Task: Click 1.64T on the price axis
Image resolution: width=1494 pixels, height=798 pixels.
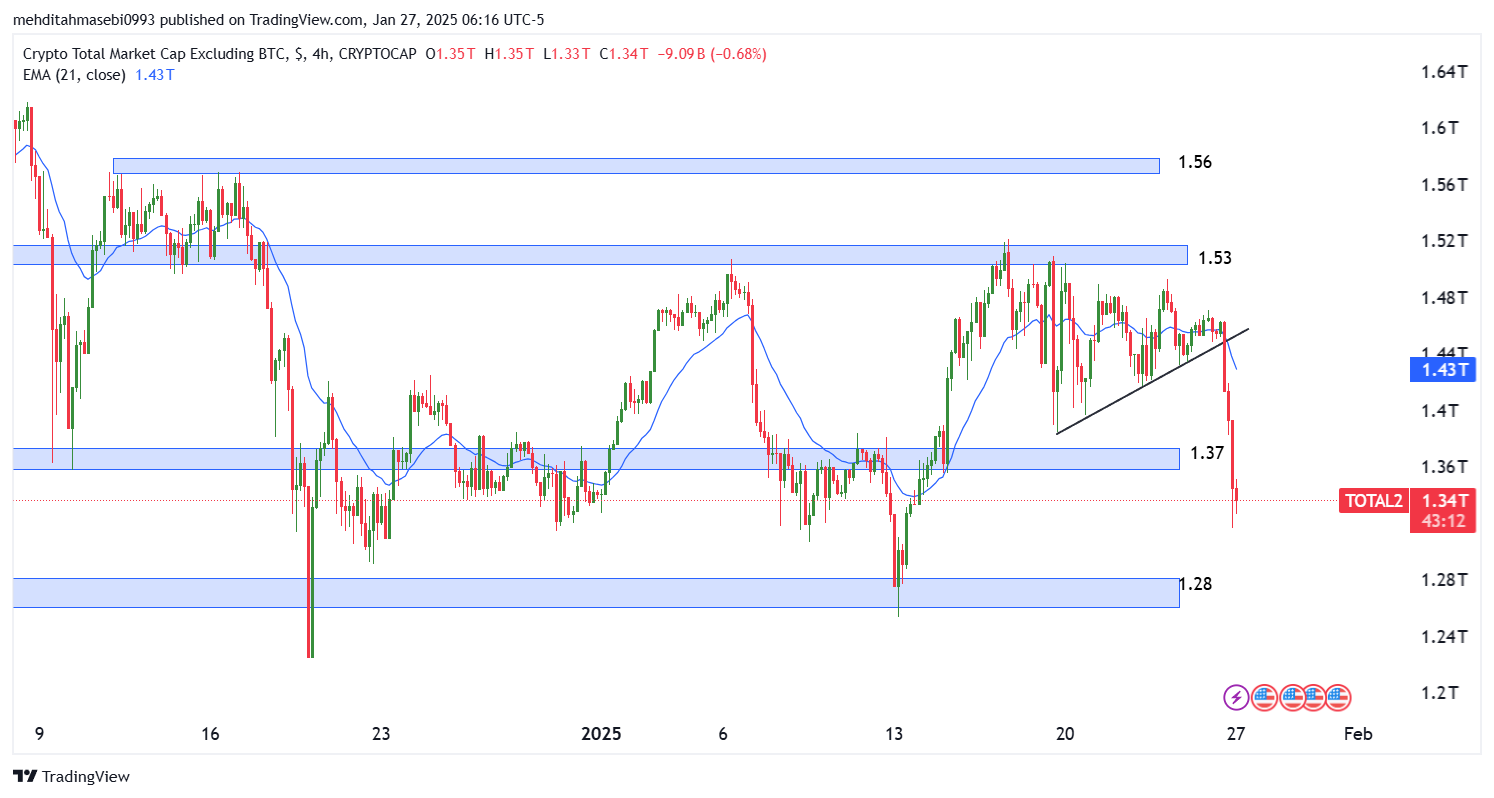Action: point(1444,72)
